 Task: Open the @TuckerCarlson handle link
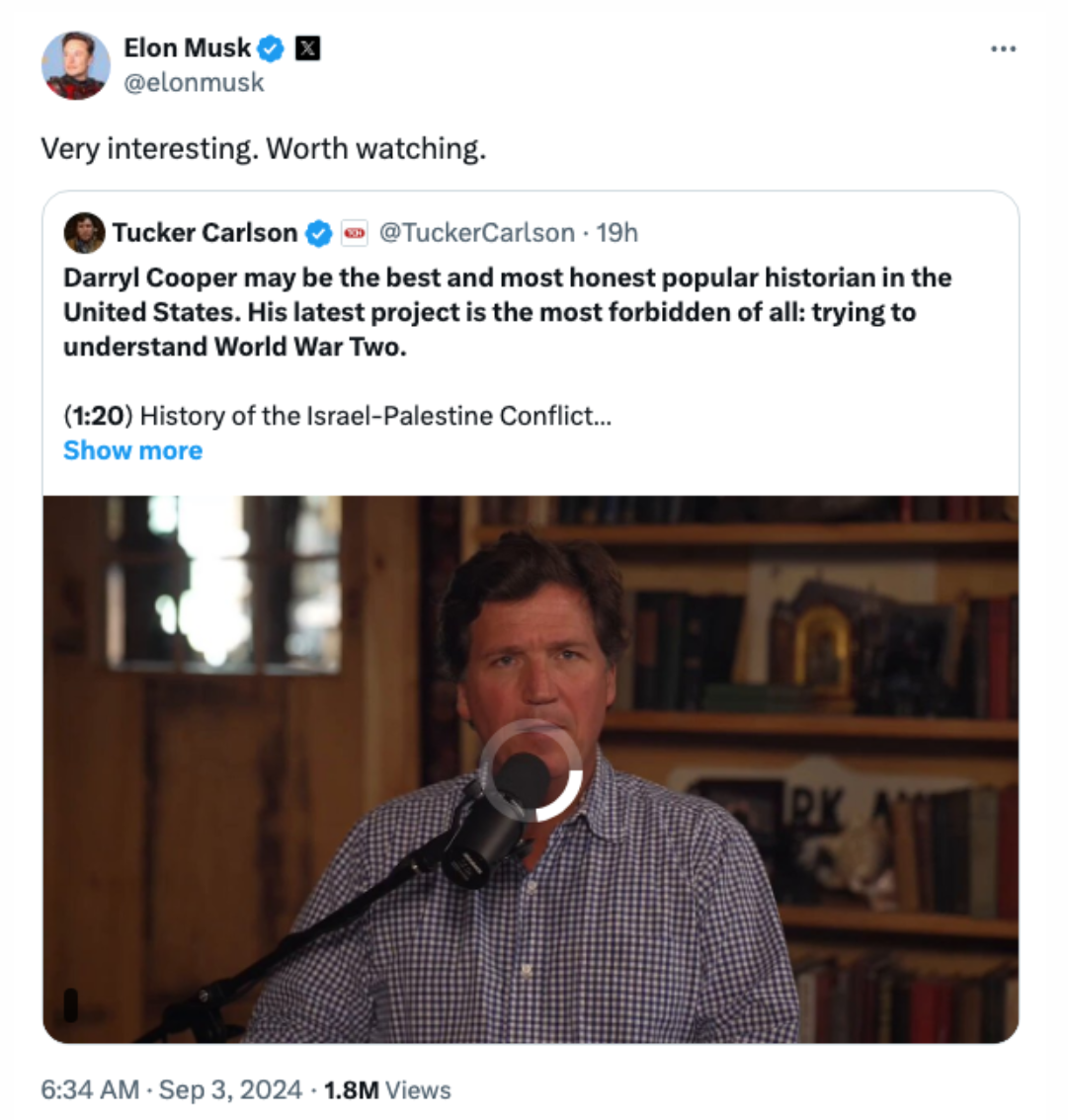(476, 233)
